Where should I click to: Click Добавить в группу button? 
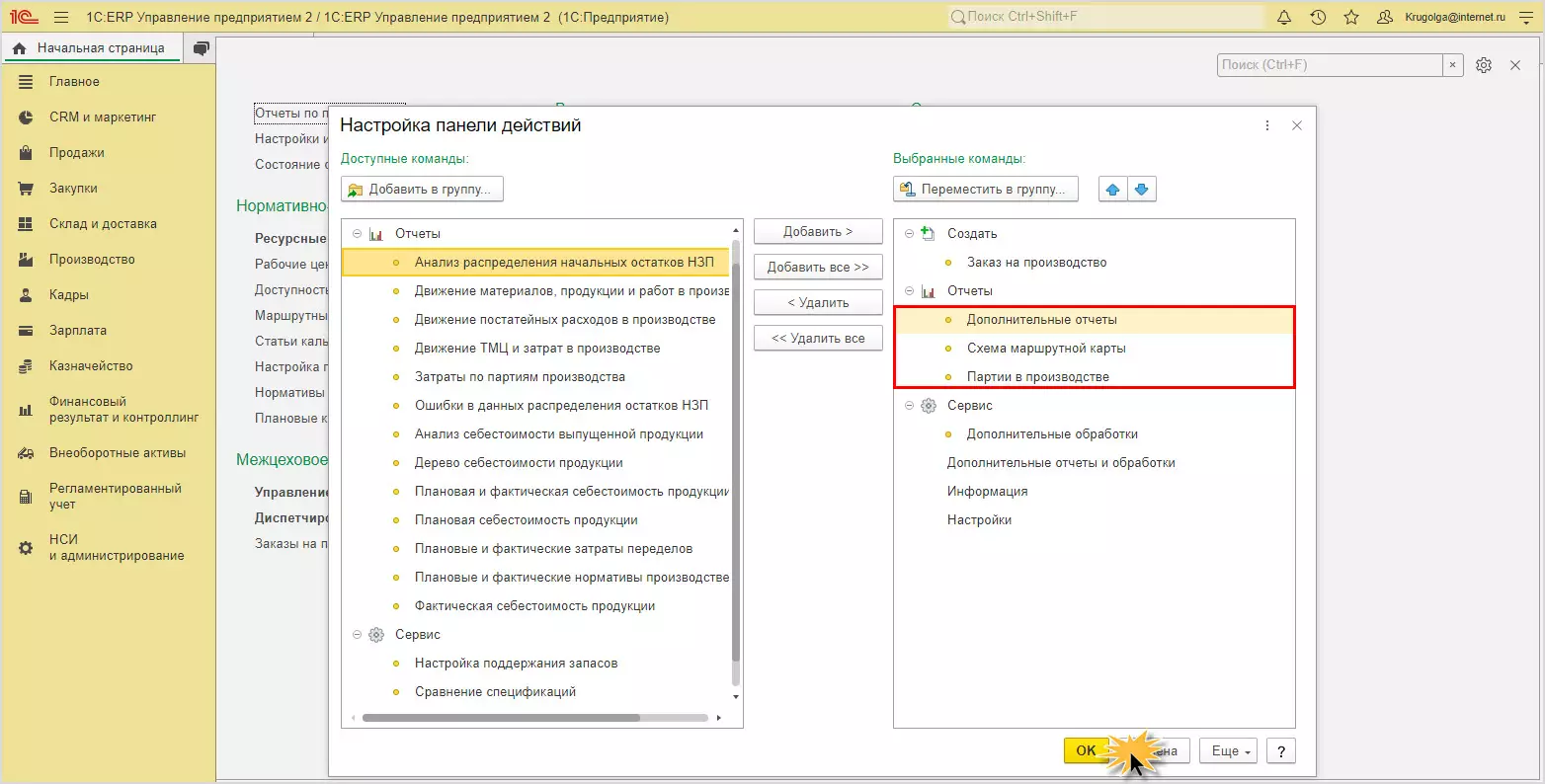pyautogui.click(x=422, y=190)
